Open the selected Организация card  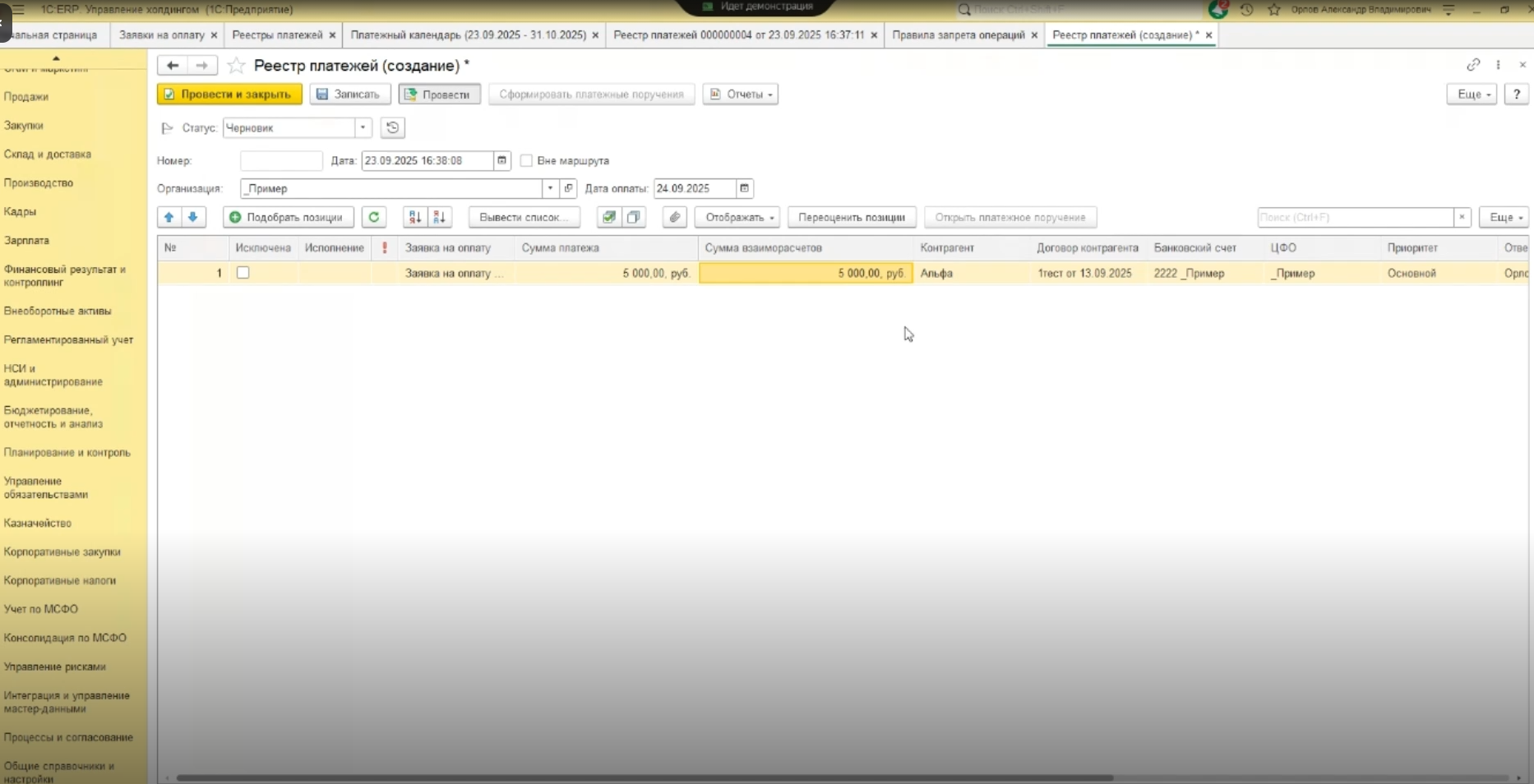pos(568,189)
